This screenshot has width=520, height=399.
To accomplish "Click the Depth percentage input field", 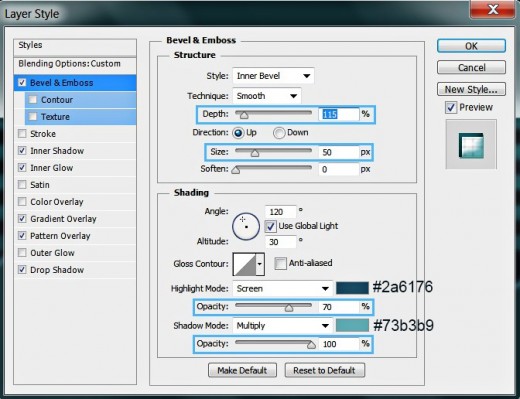I will click(339, 114).
